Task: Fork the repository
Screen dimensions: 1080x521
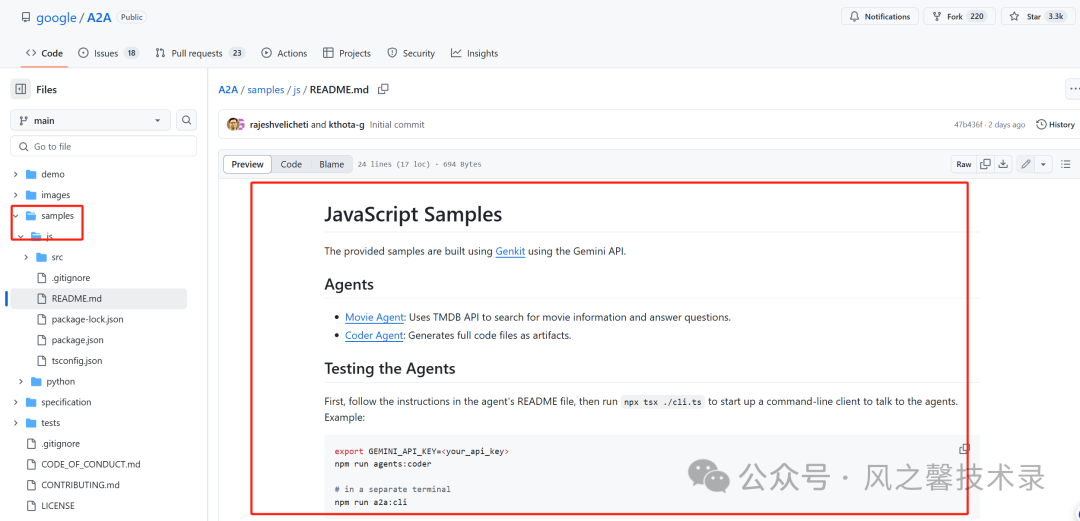Action: tap(959, 17)
